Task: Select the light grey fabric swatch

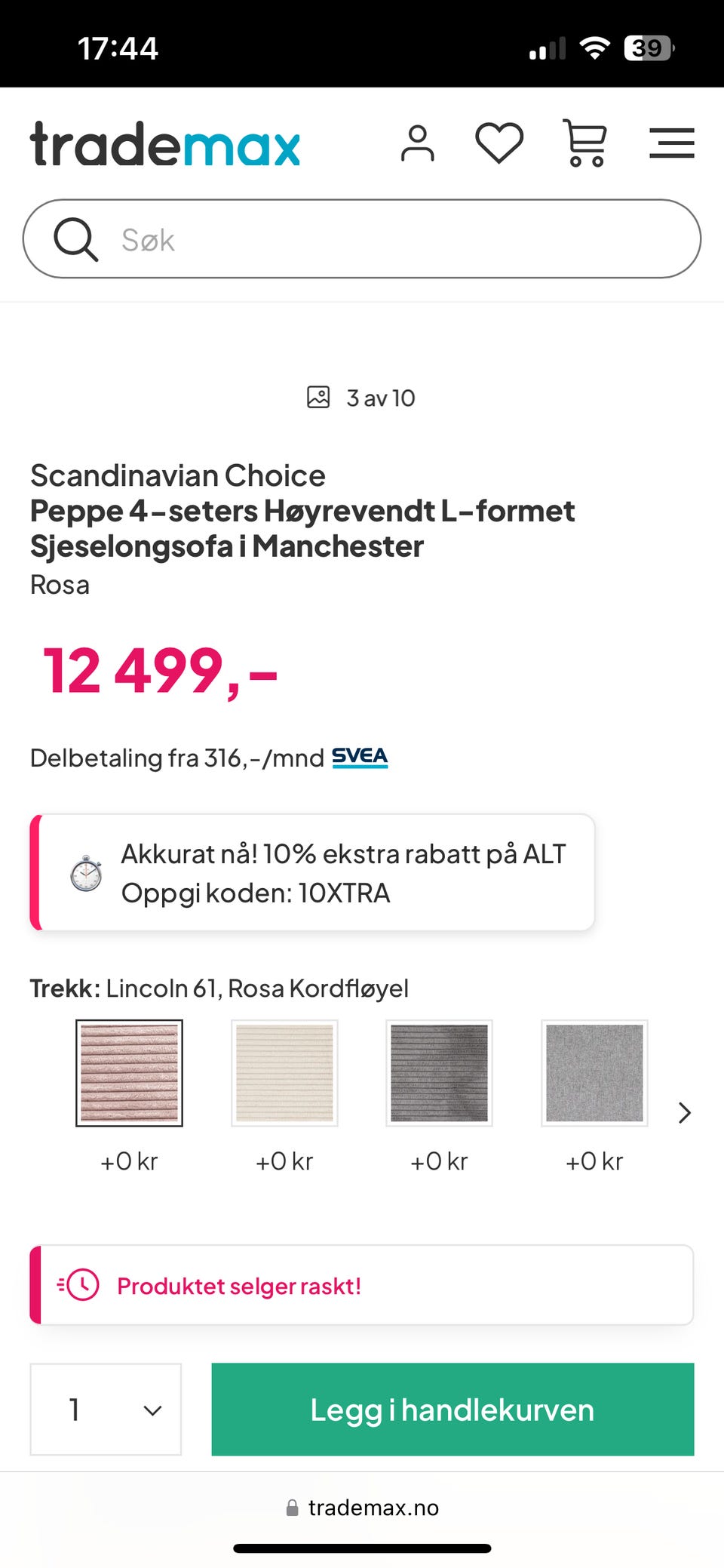Action: [x=594, y=1072]
